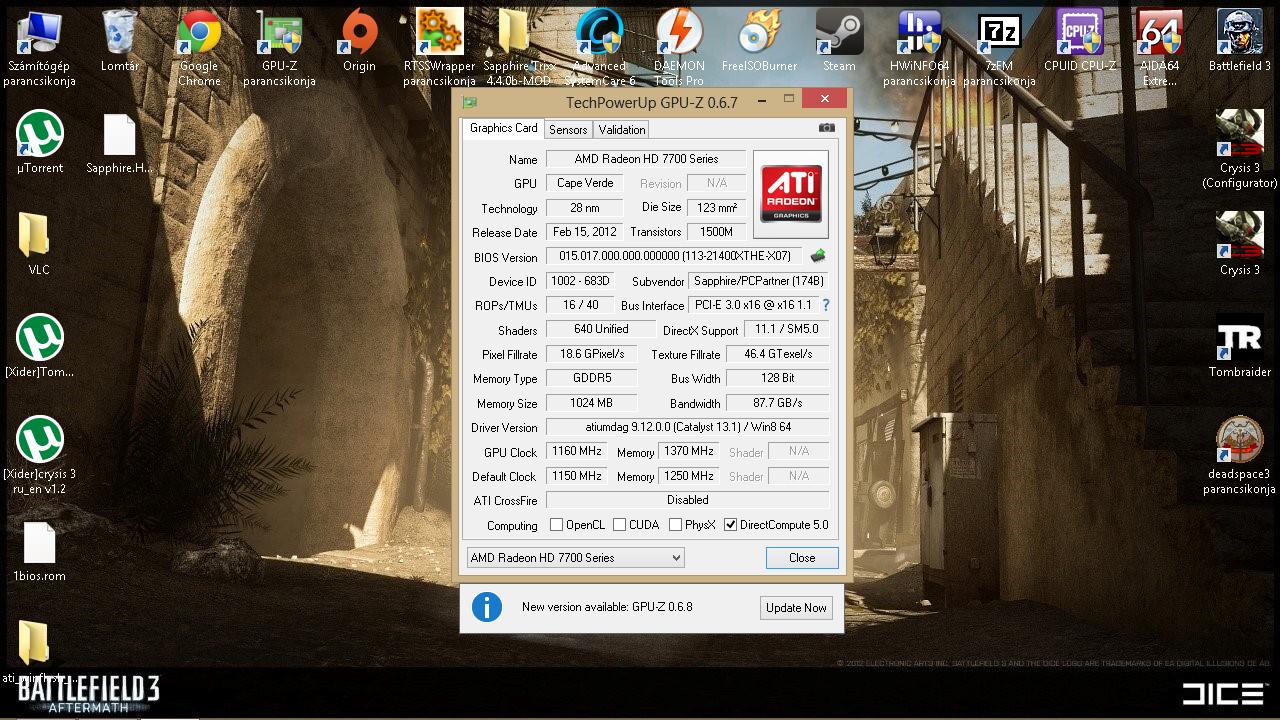Image resolution: width=1280 pixels, height=720 pixels.
Task: Click the Name field value
Action: point(646,159)
